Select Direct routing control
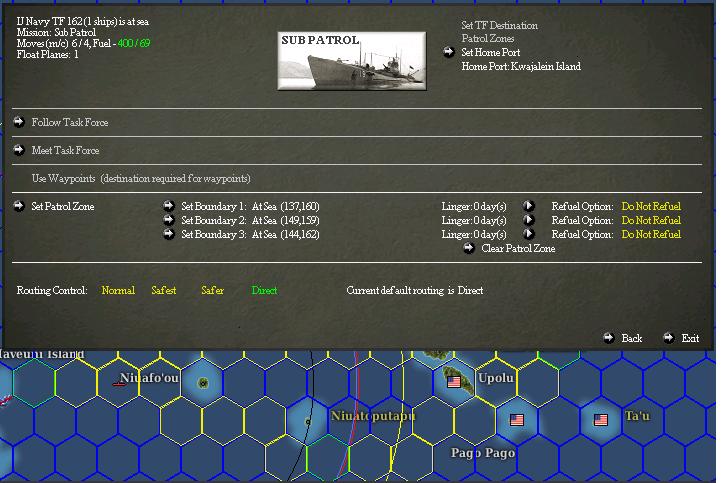 pos(264,290)
